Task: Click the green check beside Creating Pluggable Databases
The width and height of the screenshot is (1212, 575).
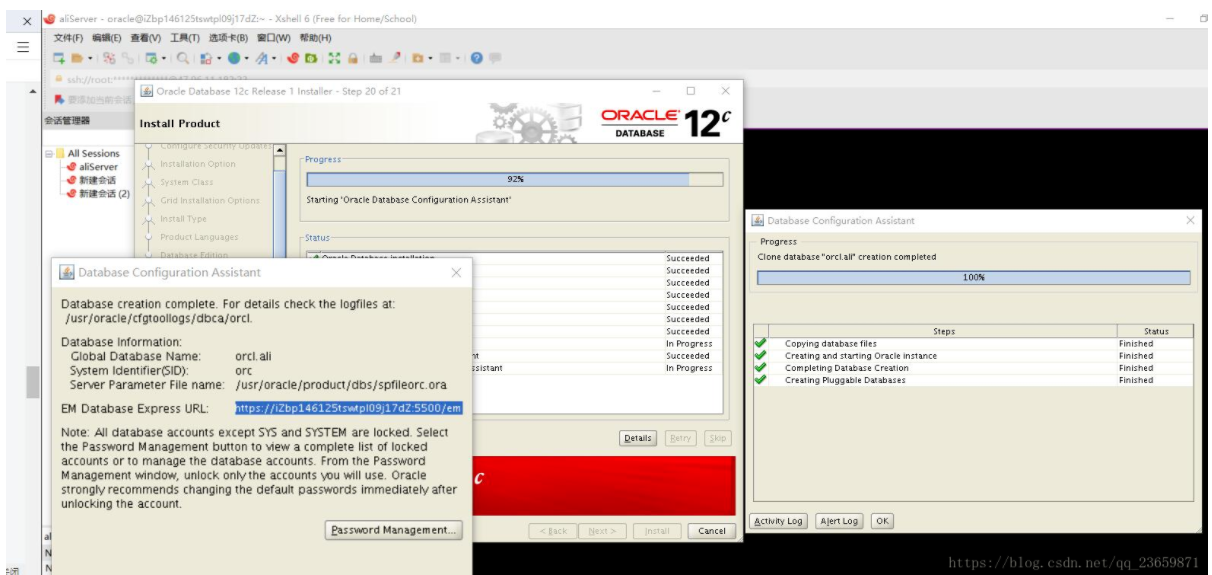Action: coord(761,380)
